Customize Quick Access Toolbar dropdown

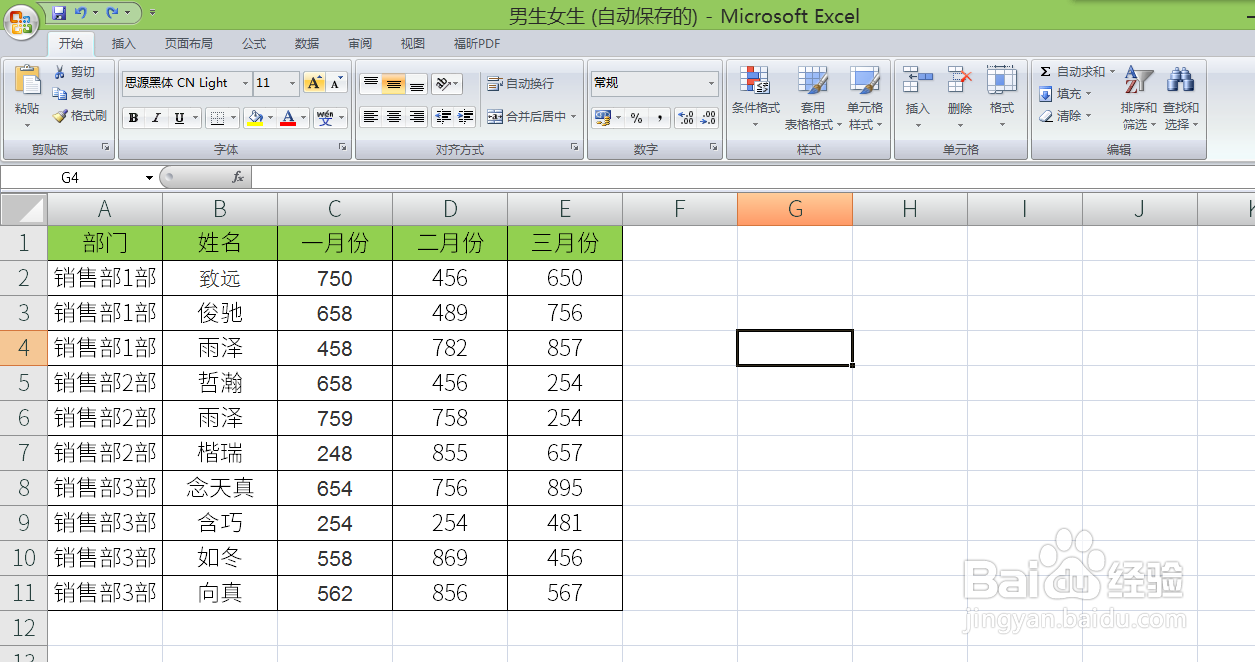(x=153, y=13)
